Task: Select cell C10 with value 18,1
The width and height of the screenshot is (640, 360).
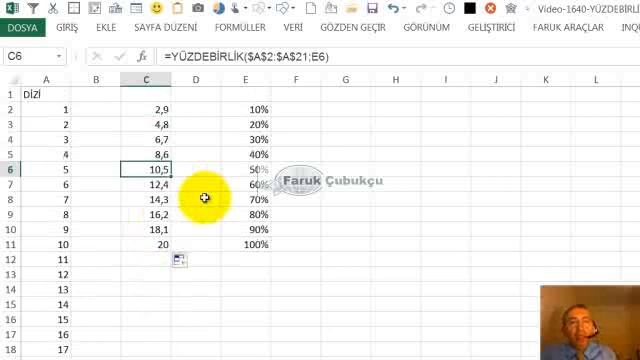Action: click(146, 229)
